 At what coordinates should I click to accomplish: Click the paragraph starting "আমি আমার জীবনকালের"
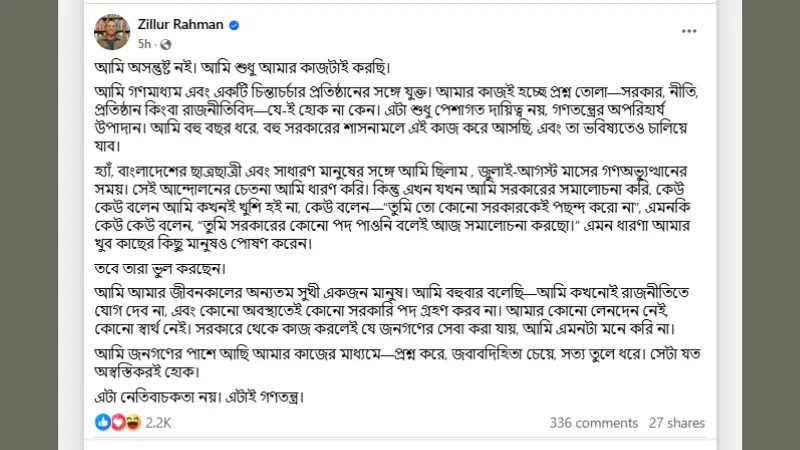pyautogui.click(x=392, y=310)
